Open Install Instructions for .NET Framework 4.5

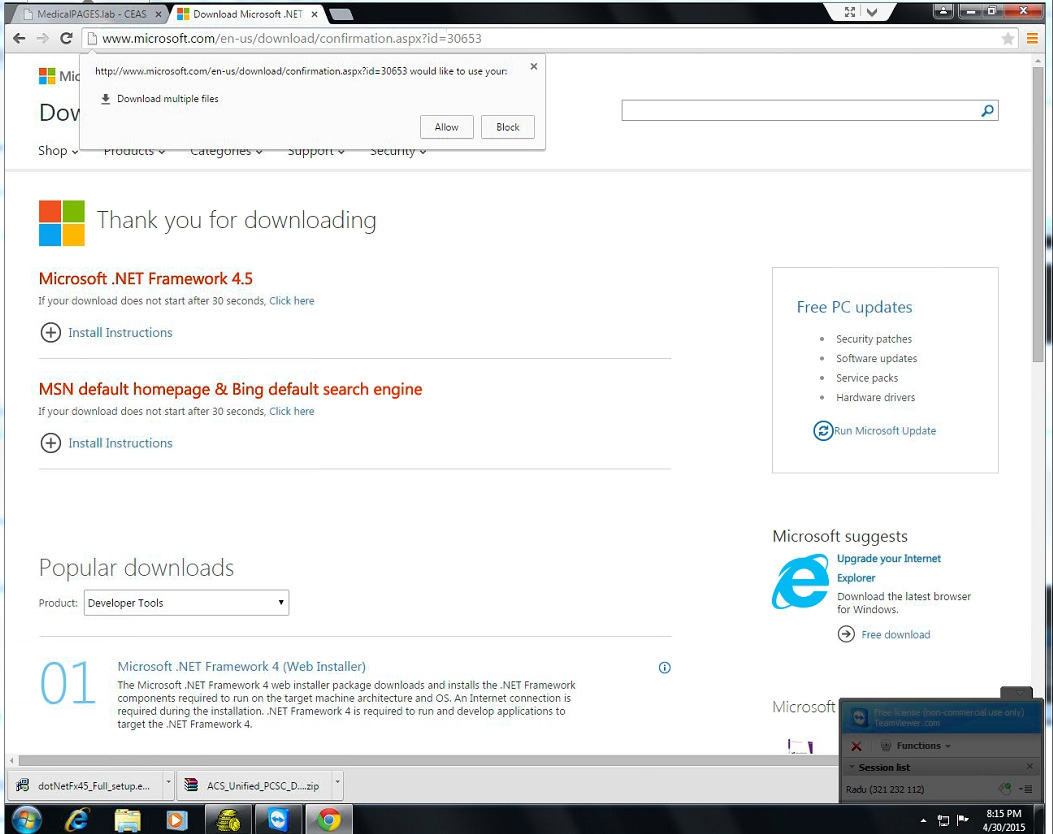(x=120, y=332)
